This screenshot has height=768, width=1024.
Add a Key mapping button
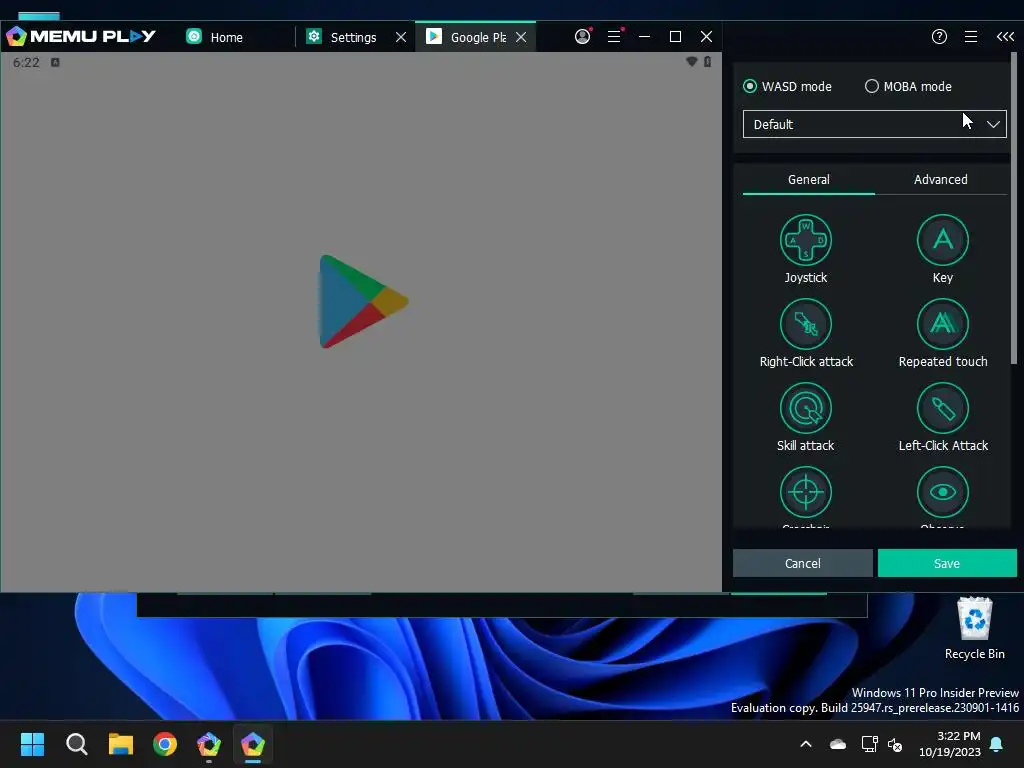click(x=942, y=240)
